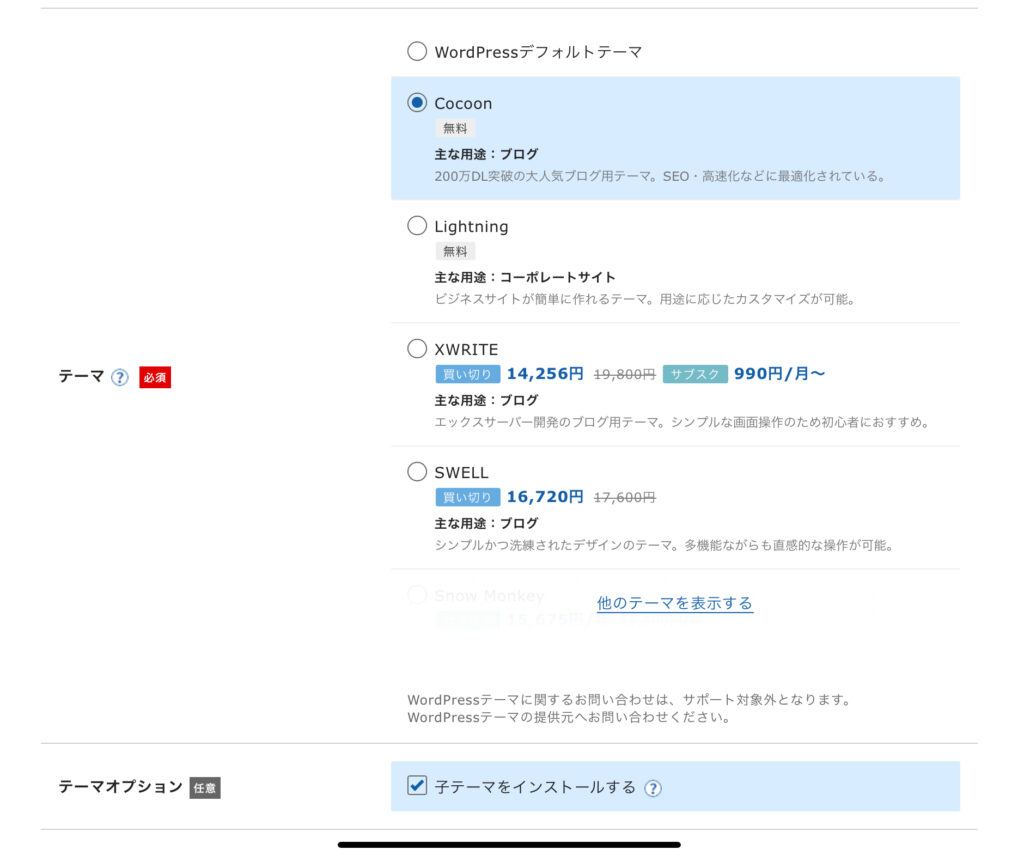
Task: Click the 200万DL突破 Cocoon description
Action: (660, 176)
